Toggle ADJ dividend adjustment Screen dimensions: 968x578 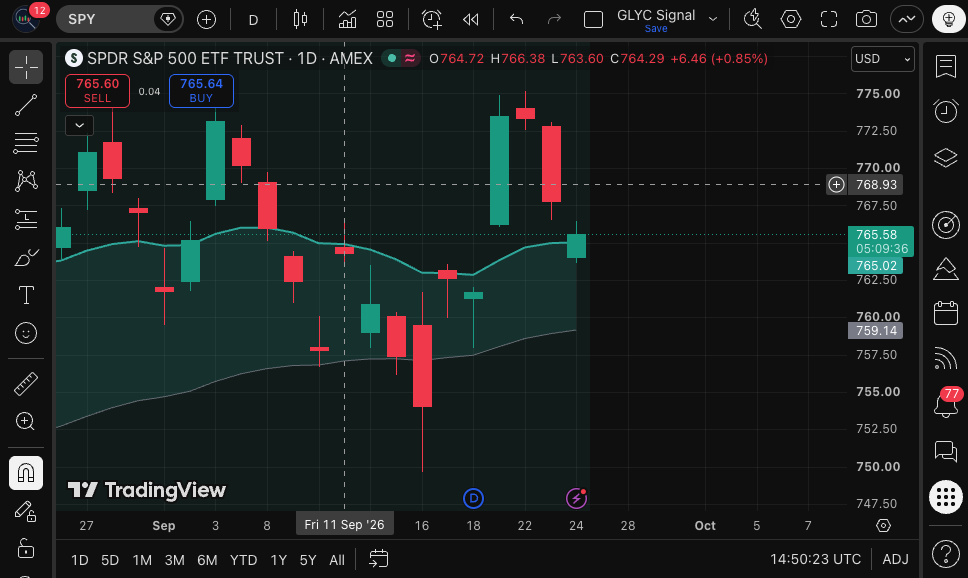point(895,559)
